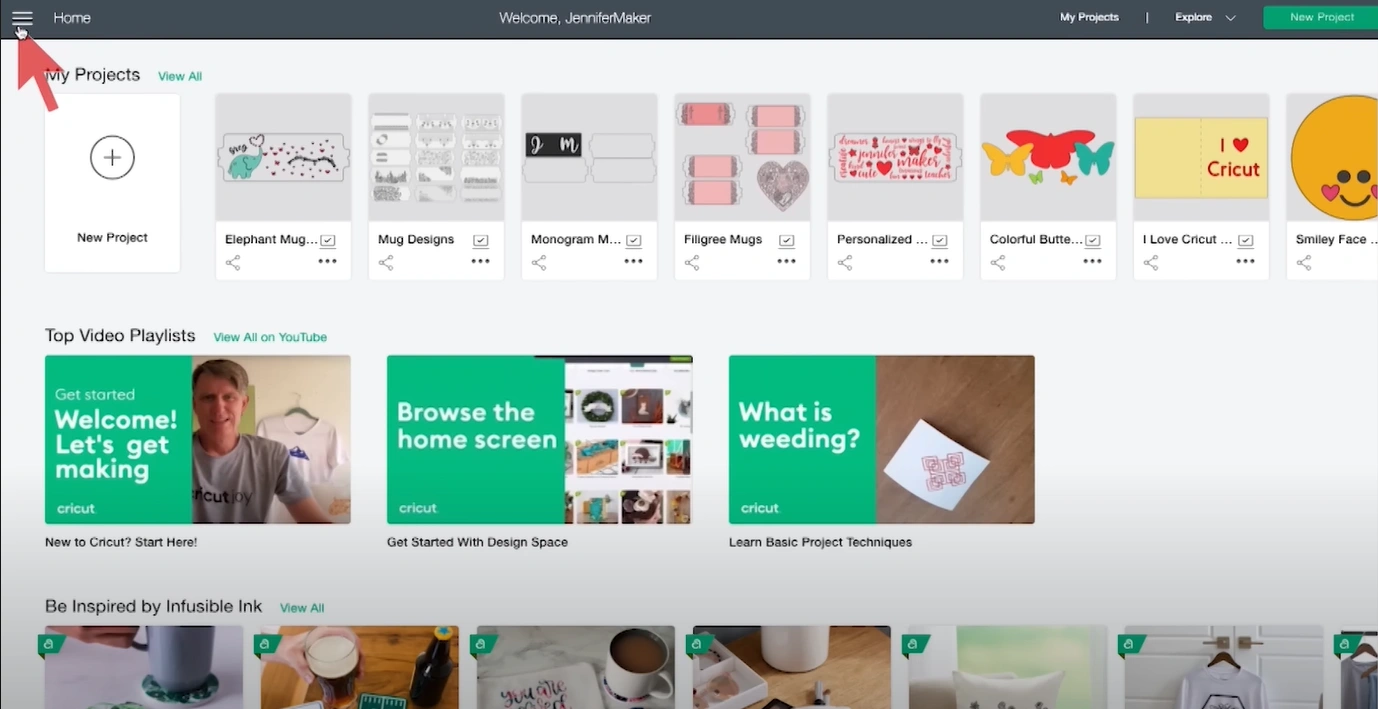Toggle the I Love Cricut checkbox
This screenshot has height=709, width=1378.
point(1246,240)
